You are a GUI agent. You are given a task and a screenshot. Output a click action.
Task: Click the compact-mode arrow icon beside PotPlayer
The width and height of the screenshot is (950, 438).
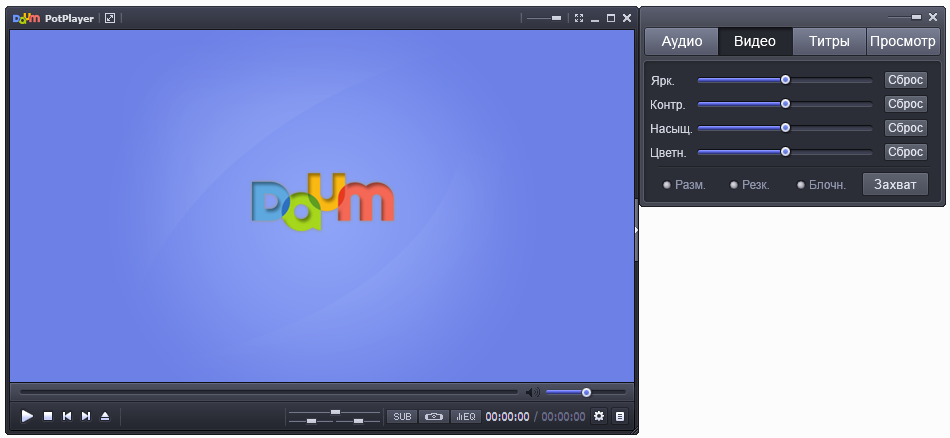point(110,18)
